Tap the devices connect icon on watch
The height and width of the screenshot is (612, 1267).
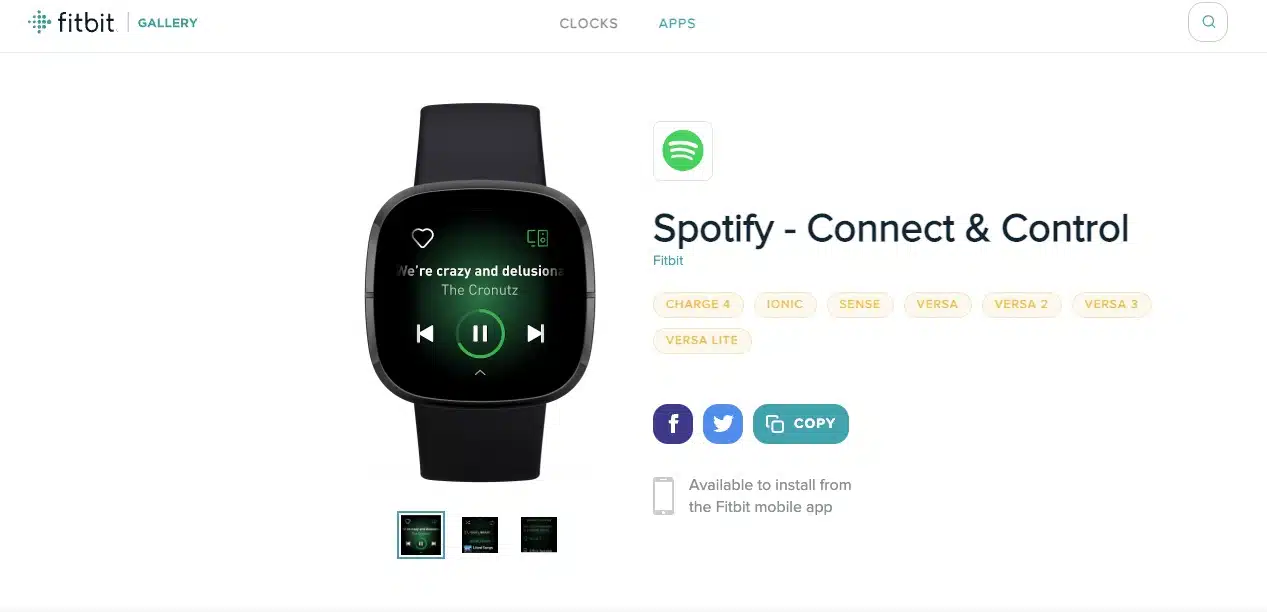click(x=538, y=238)
